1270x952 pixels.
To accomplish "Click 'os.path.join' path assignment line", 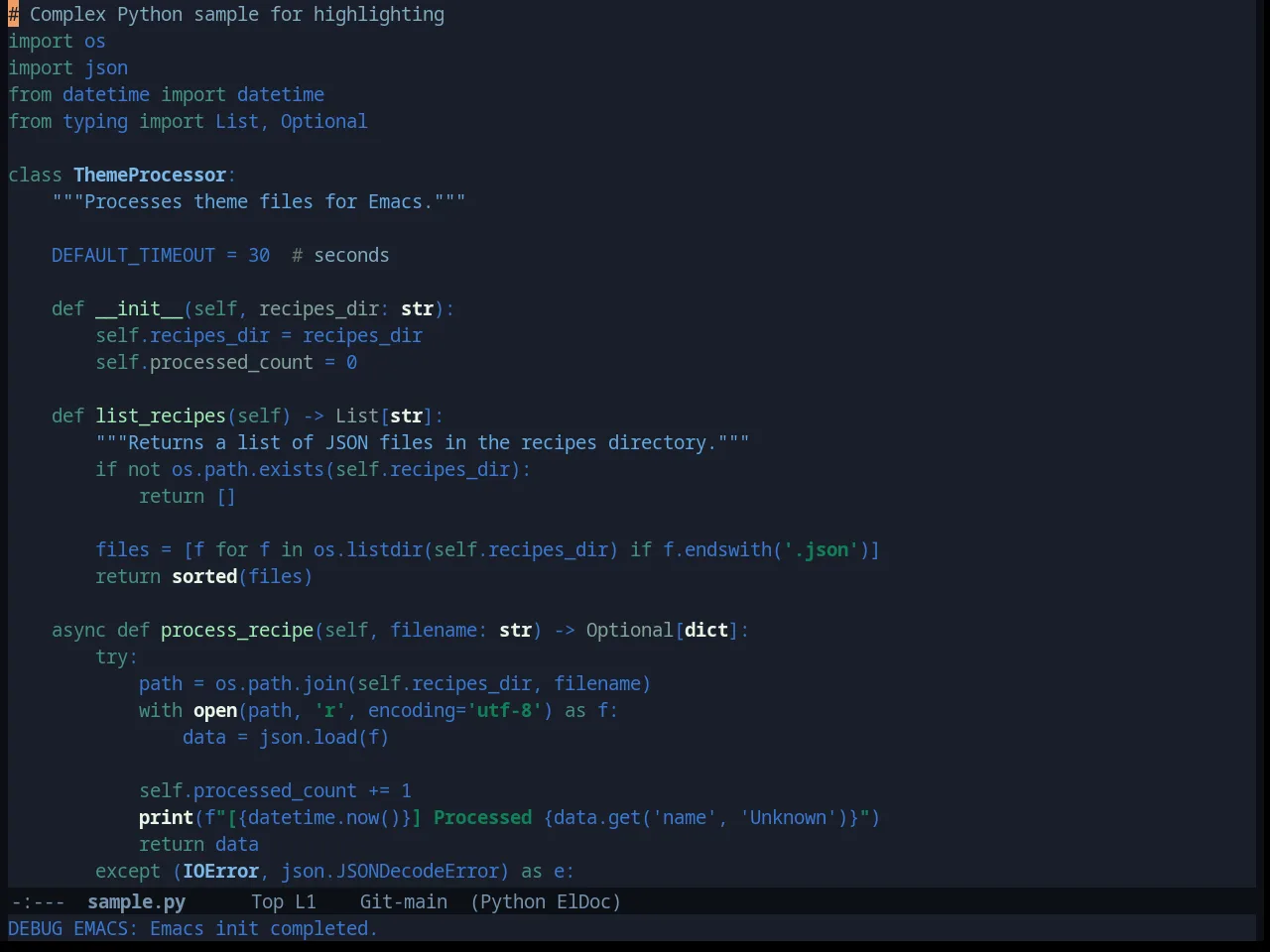I will point(395,683).
